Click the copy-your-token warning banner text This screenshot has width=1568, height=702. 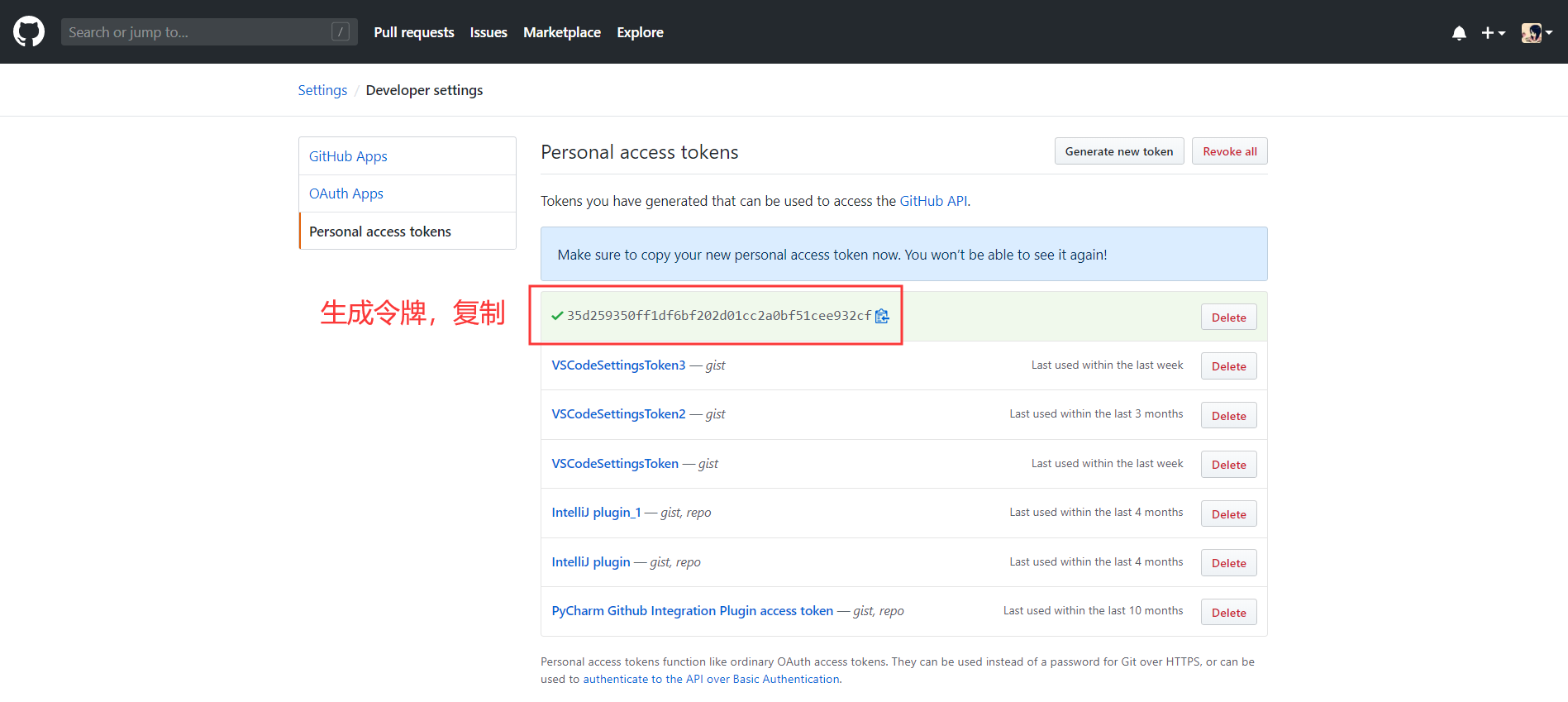point(832,255)
